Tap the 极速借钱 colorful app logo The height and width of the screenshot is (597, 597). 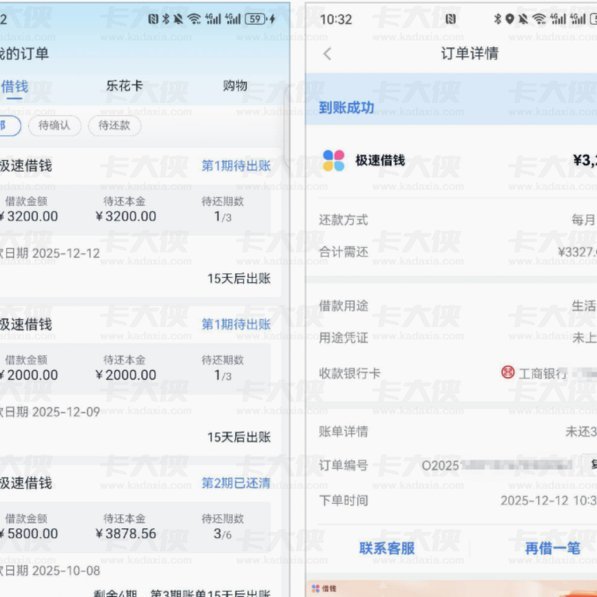[x=334, y=161]
